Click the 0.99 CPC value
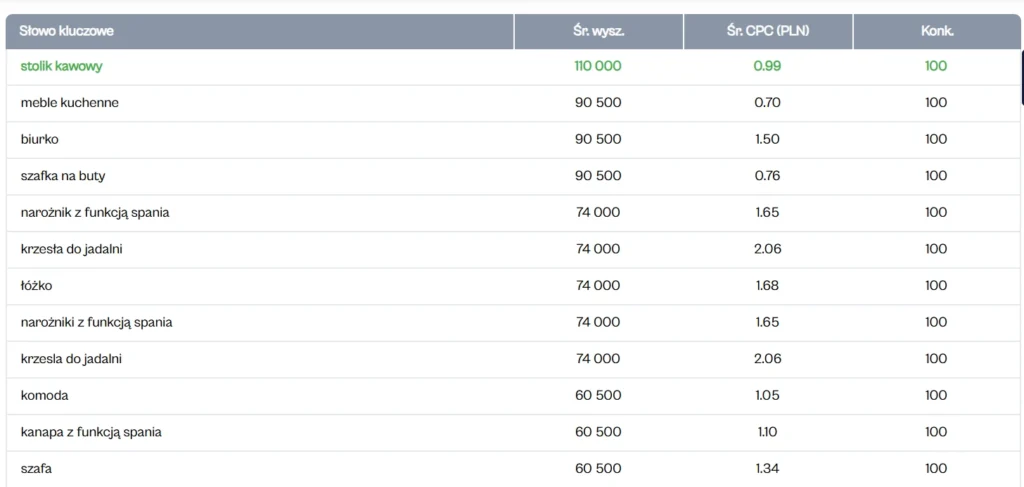1024x487 pixels. click(x=767, y=66)
